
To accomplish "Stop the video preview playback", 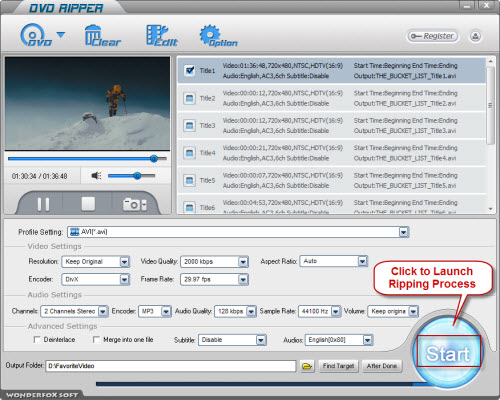I will (x=88, y=204).
